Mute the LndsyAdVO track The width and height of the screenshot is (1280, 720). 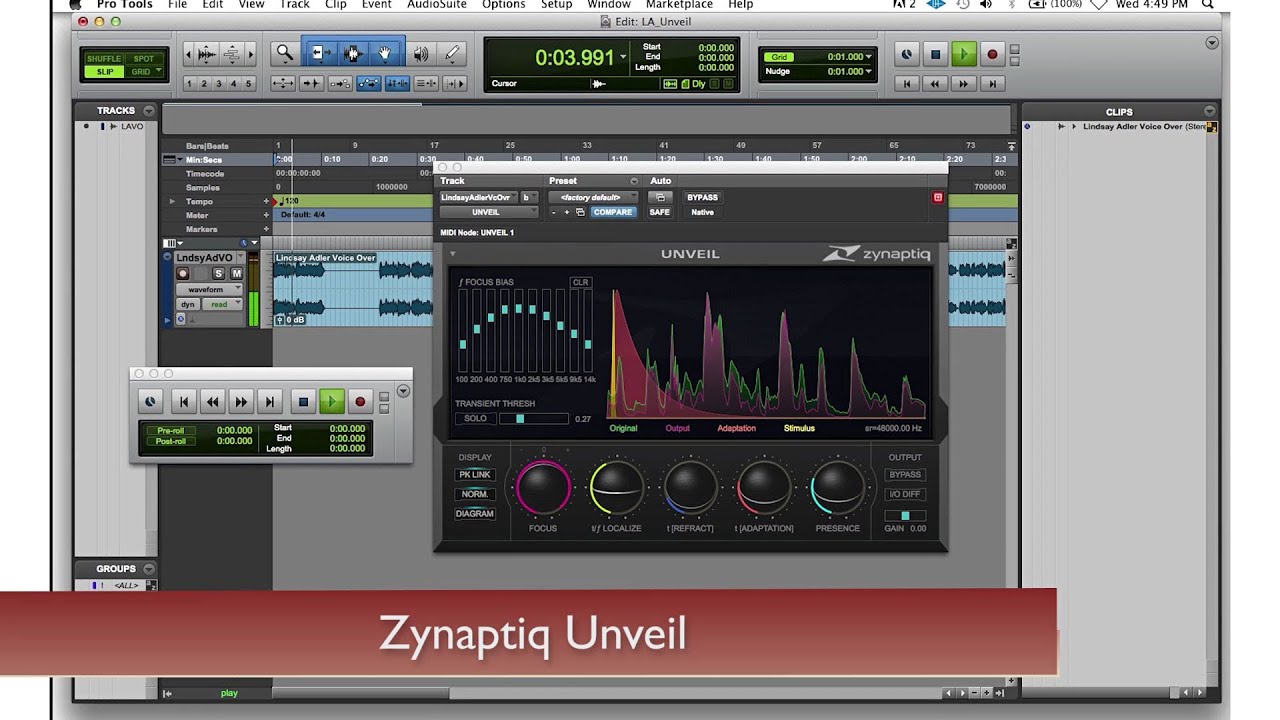(x=237, y=273)
